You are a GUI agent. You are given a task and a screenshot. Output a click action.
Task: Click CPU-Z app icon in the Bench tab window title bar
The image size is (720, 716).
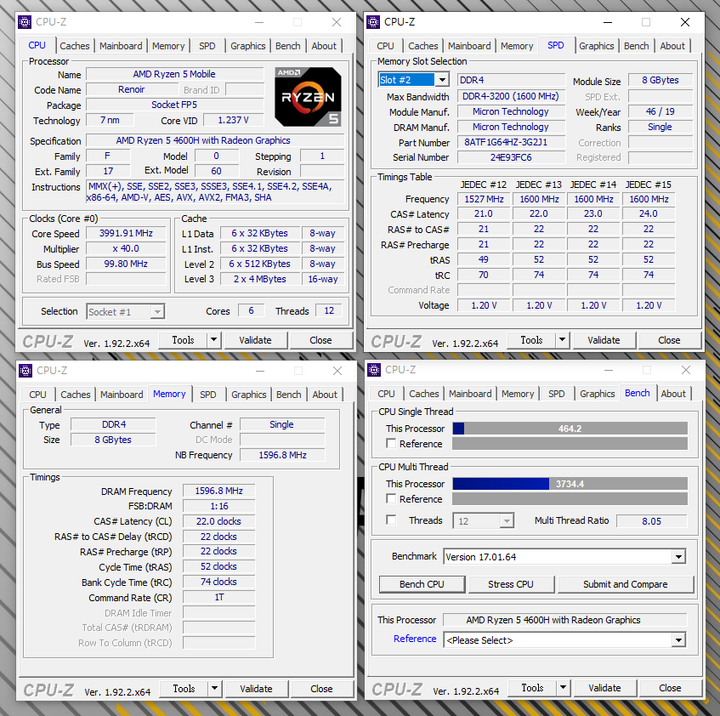(374, 370)
